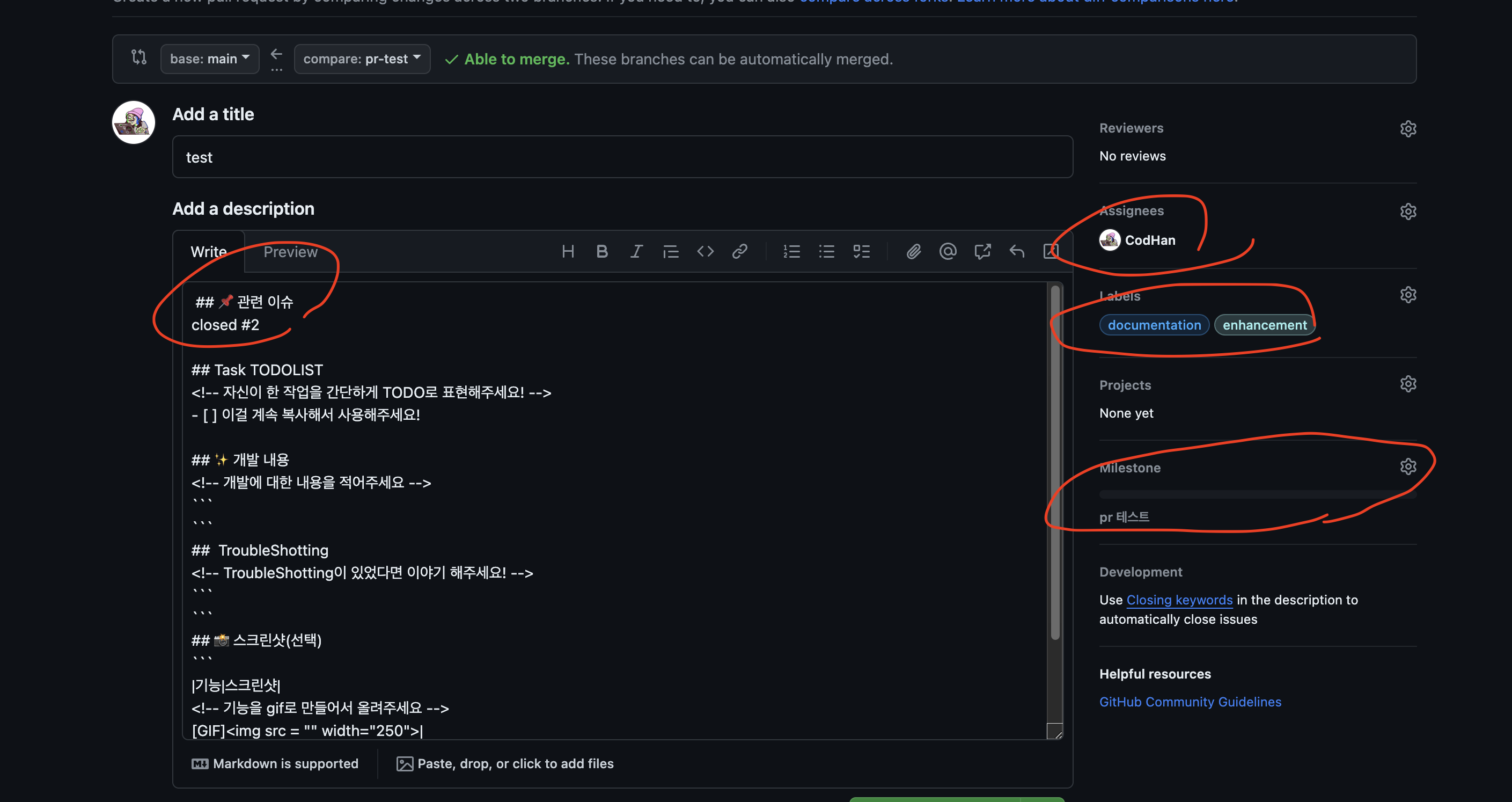Viewport: 1512px width, 802px height.
Task: Open the Reviewers gear settings
Action: coord(1407,129)
